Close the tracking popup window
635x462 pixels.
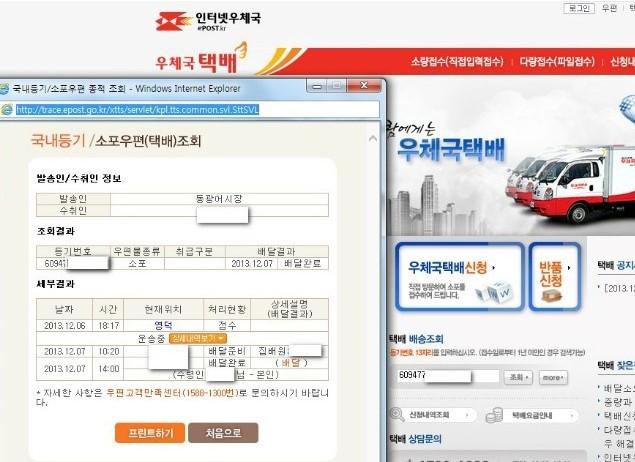coord(364,85)
